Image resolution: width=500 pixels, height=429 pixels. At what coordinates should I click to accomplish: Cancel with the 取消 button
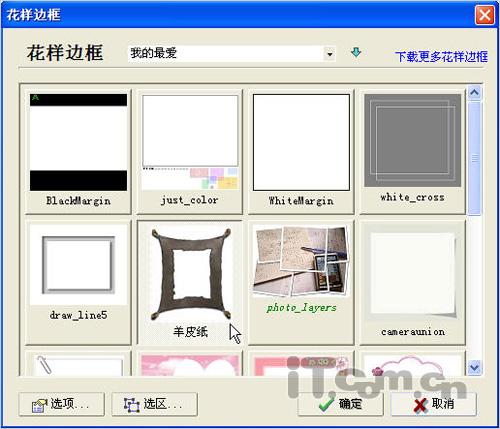pos(433,404)
